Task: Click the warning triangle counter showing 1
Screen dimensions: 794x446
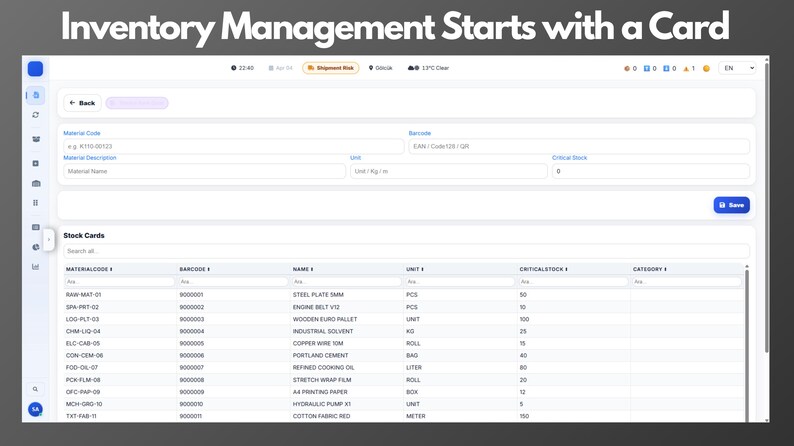Action: pos(689,68)
